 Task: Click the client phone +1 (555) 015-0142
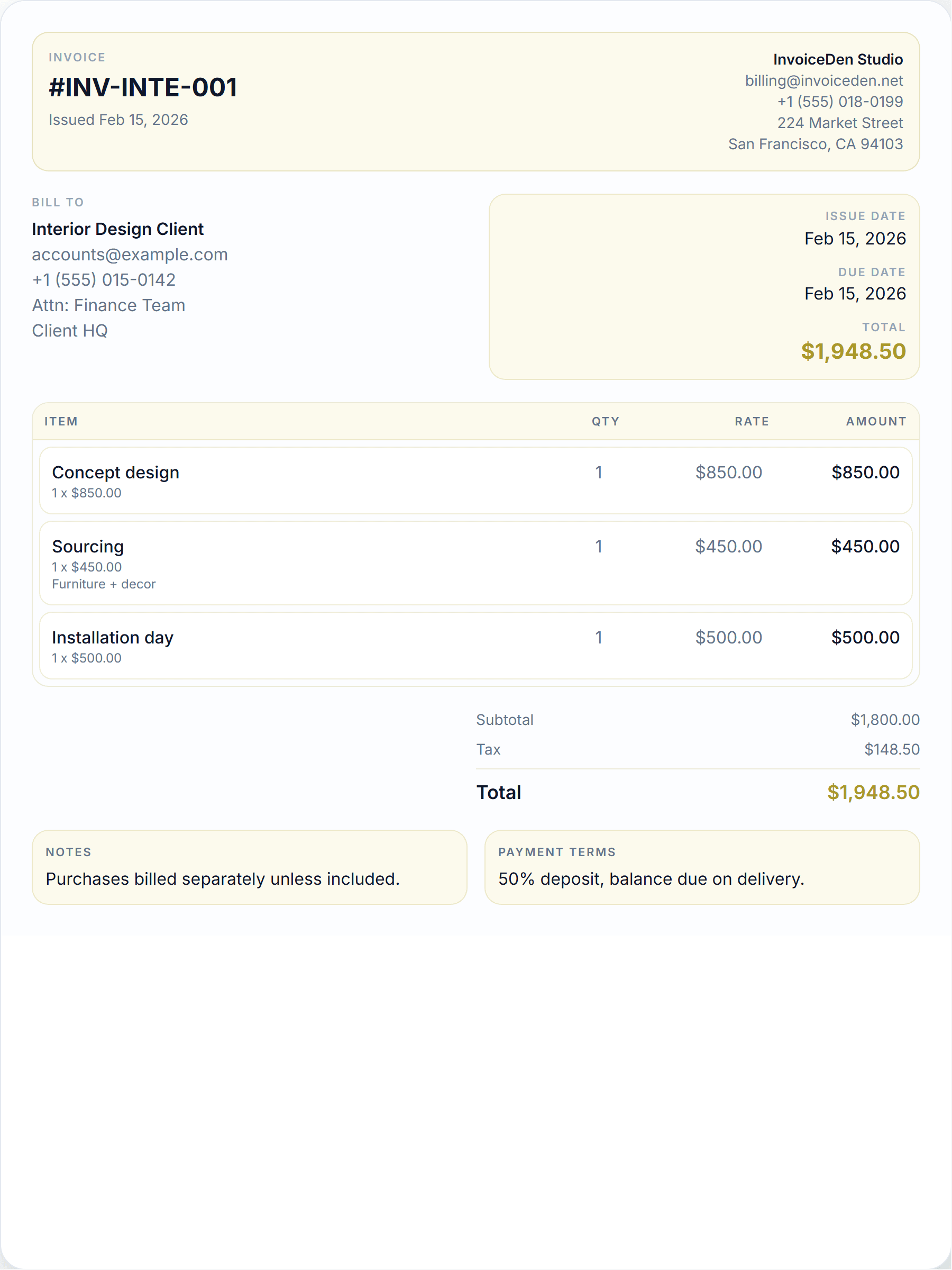click(104, 279)
